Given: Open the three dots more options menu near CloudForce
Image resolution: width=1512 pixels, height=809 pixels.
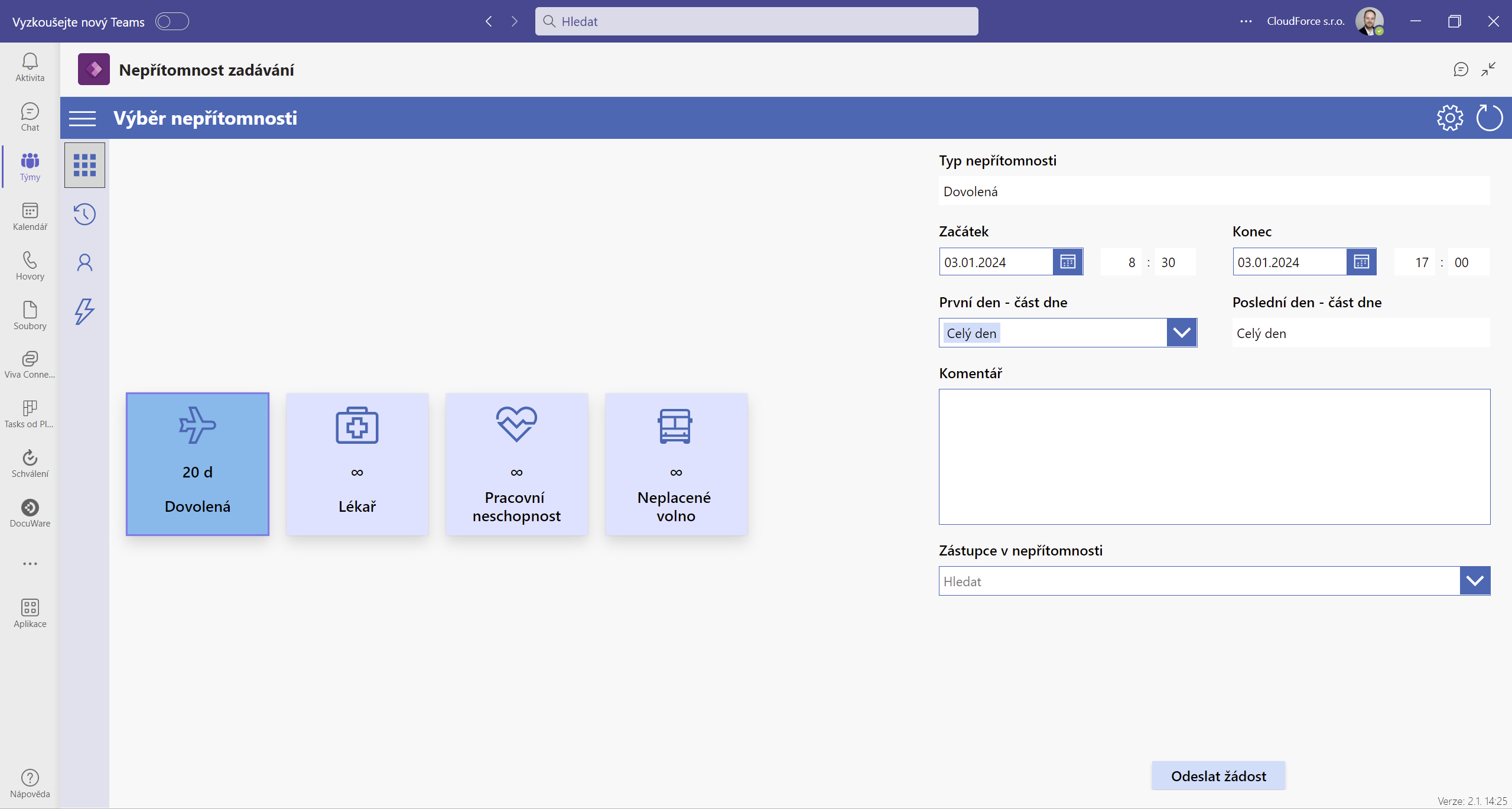Looking at the screenshot, I should 1246,21.
